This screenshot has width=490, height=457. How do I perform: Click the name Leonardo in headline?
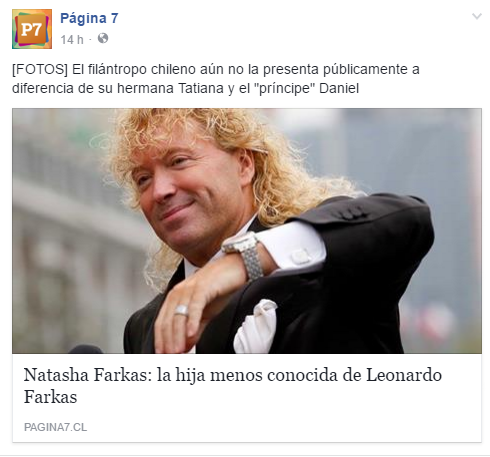coord(404,375)
